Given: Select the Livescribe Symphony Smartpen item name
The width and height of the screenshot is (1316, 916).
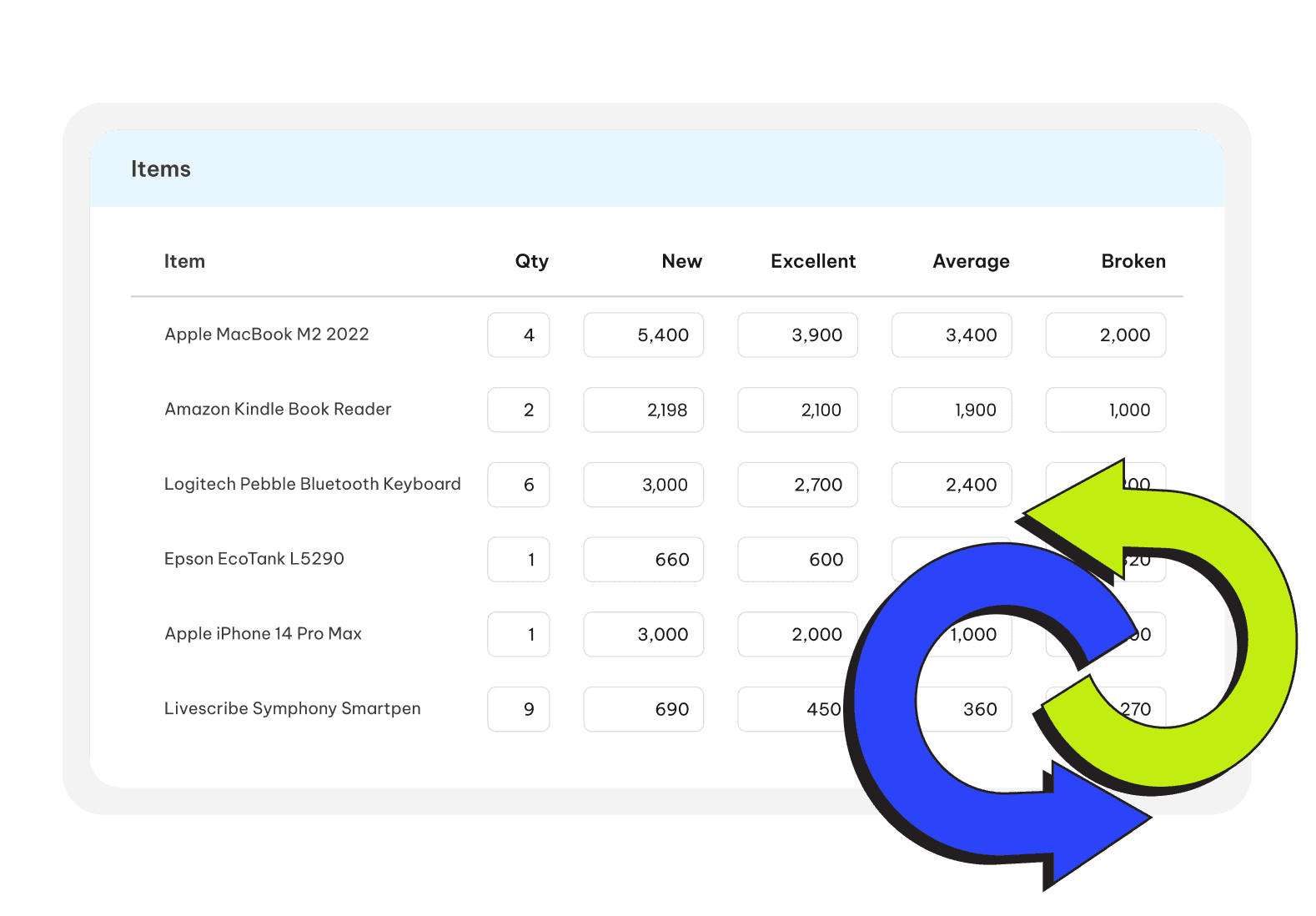Looking at the screenshot, I should tap(293, 708).
